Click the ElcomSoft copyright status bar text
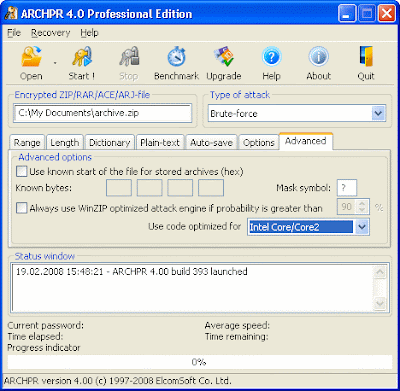400x391 pixels. [117, 381]
